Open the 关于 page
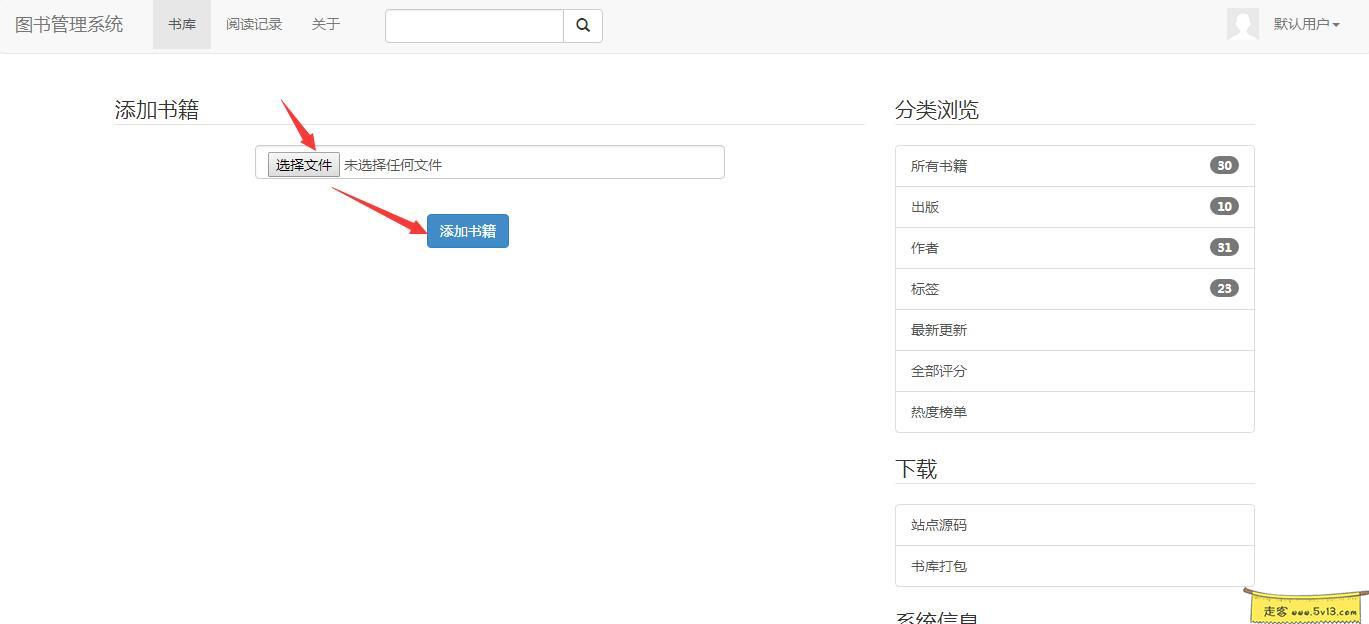 [x=324, y=24]
